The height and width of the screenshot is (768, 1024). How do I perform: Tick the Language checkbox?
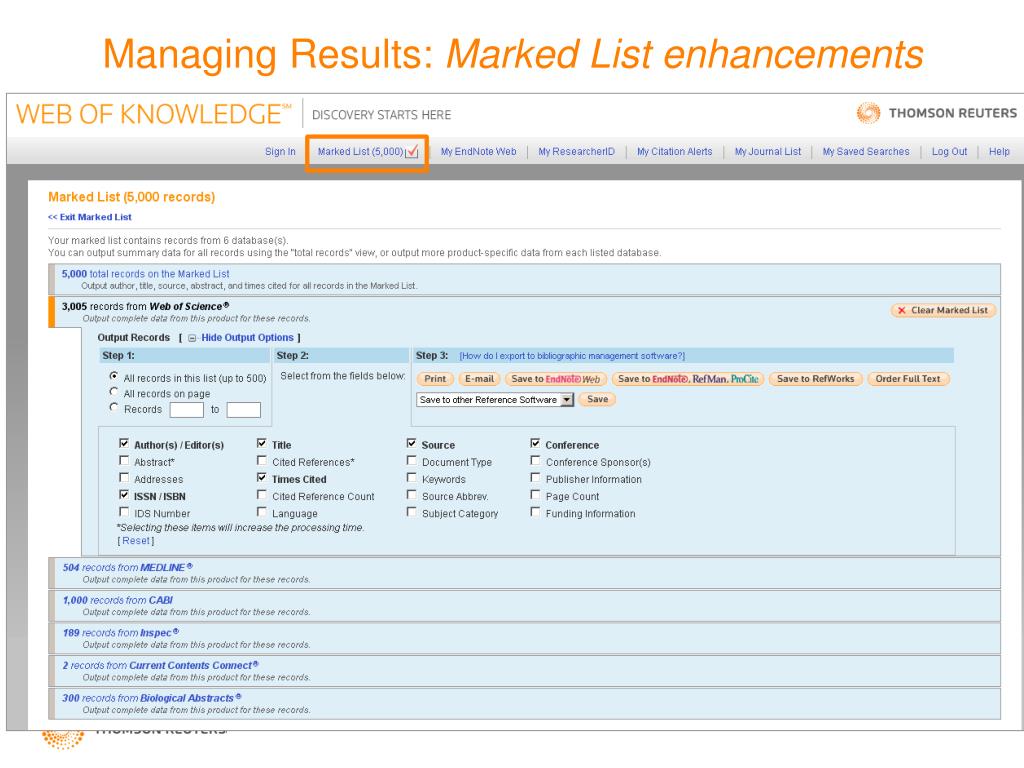pyautogui.click(x=262, y=512)
